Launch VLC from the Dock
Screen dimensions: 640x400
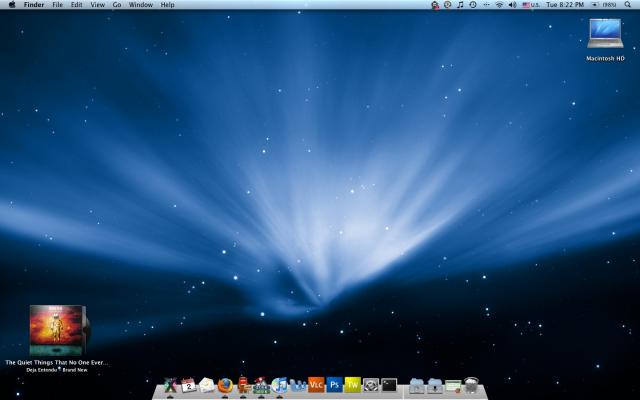click(x=316, y=384)
